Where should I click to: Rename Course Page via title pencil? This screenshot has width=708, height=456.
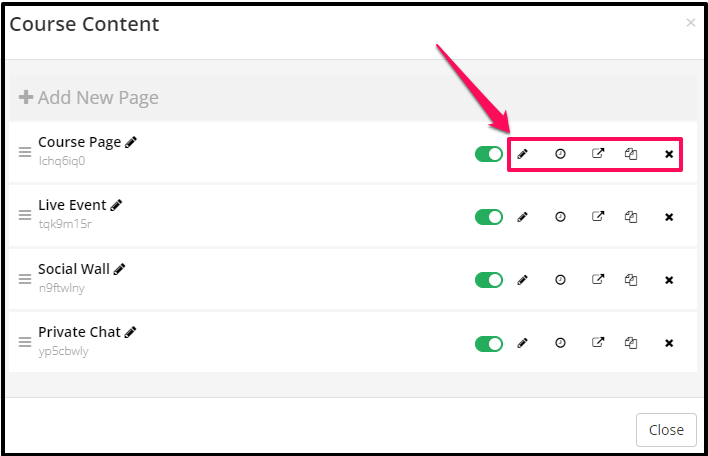[131, 142]
